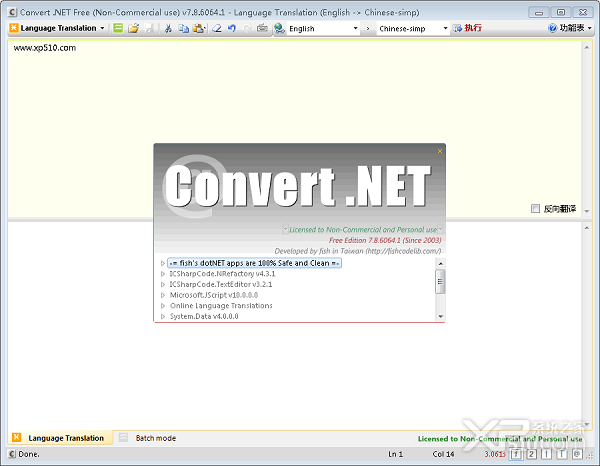Click the orange Language Translation mode icon
Viewport: 600px width, 466px height.
(14, 28)
